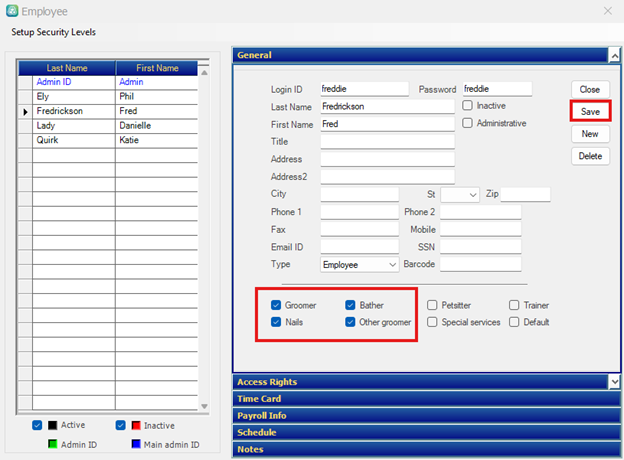Click the First Name input field
The height and width of the screenshot is (460, 624).
pyautogui.click(x=388, y=124)
